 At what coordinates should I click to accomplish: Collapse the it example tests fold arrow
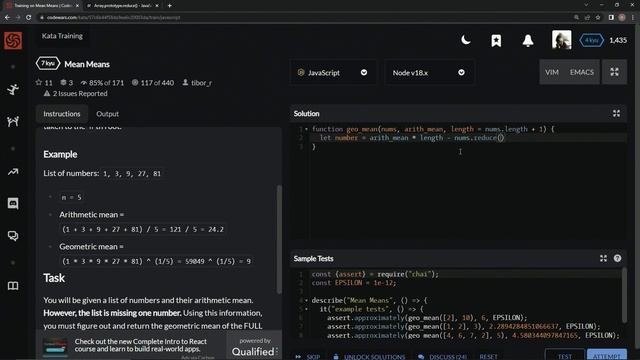[307, 309]
